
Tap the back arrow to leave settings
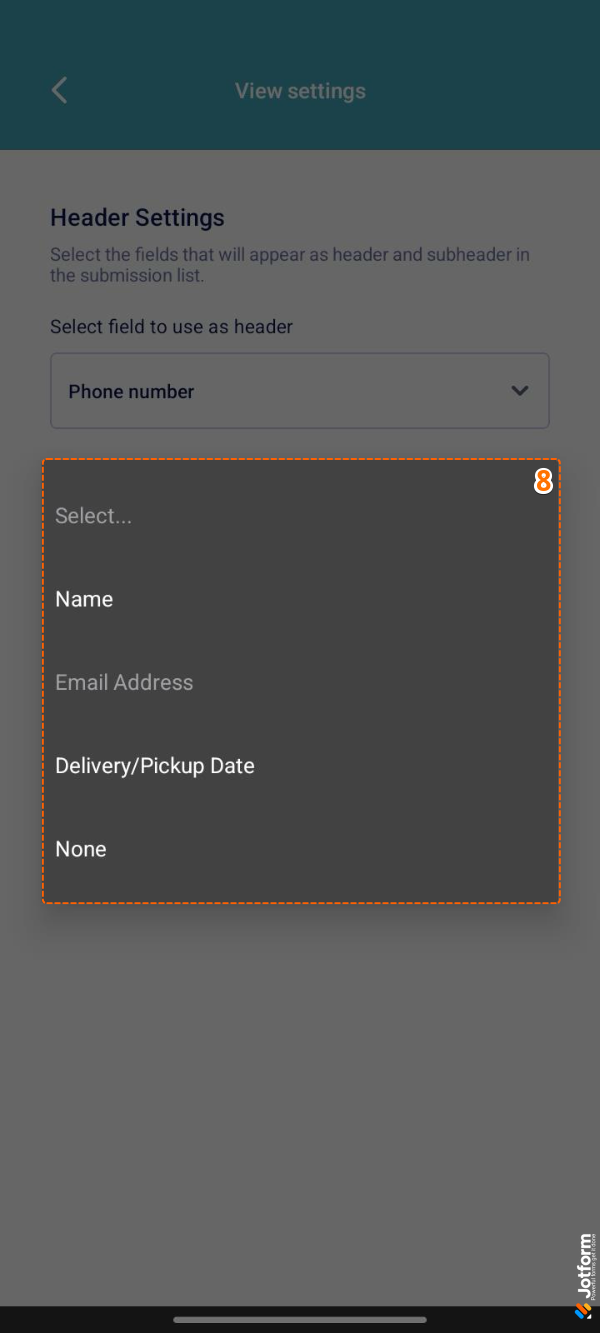[58, 90]
